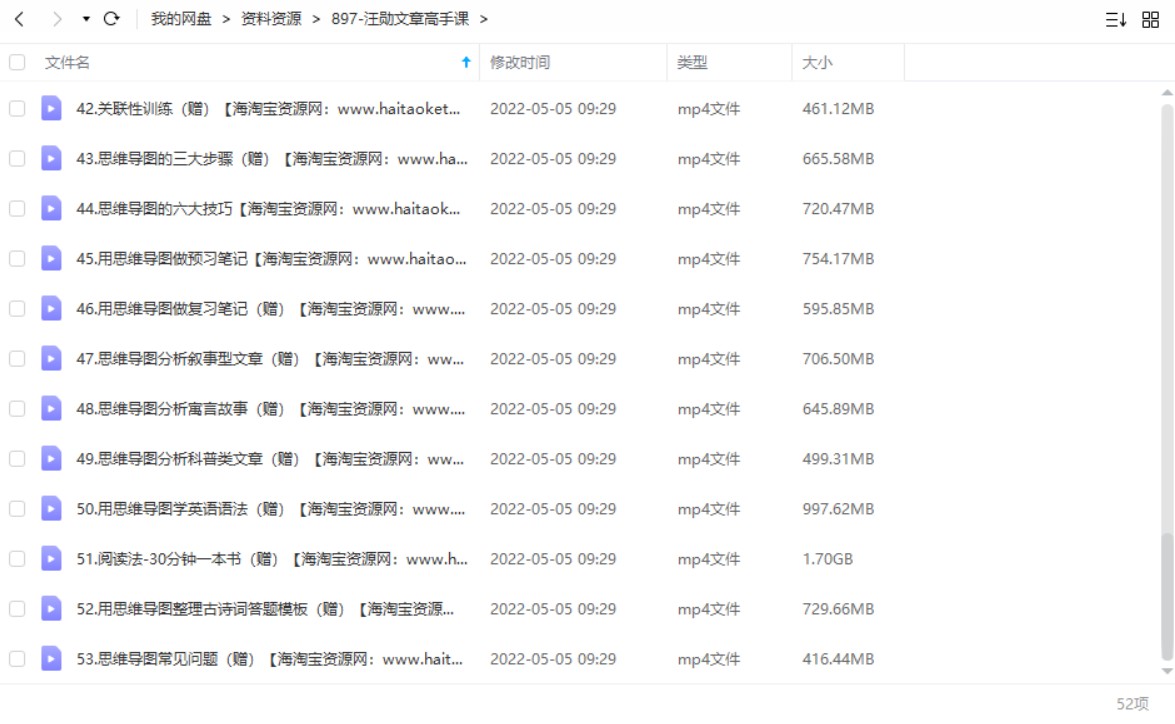Click video icon of 42.关联性训练

pos(51,109)
